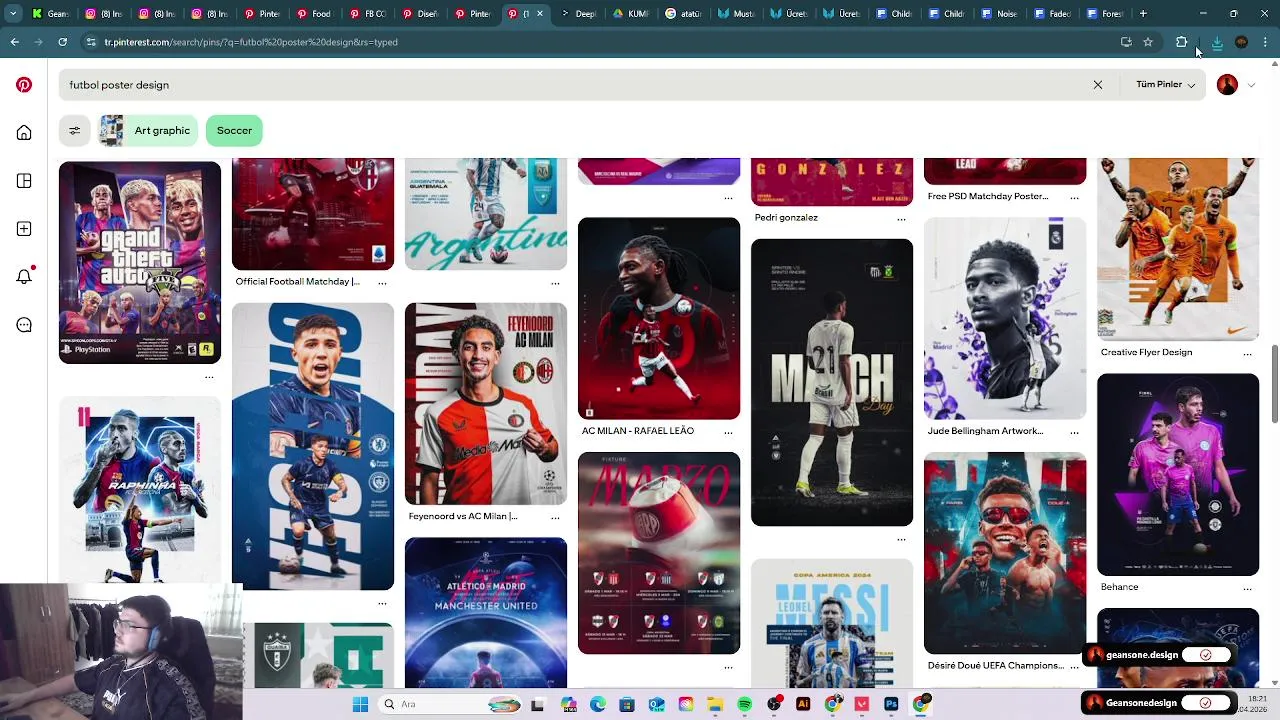Bookmark this page with the star icon
Viewport: 1280px width, 720px height.
pos(1148,42)
